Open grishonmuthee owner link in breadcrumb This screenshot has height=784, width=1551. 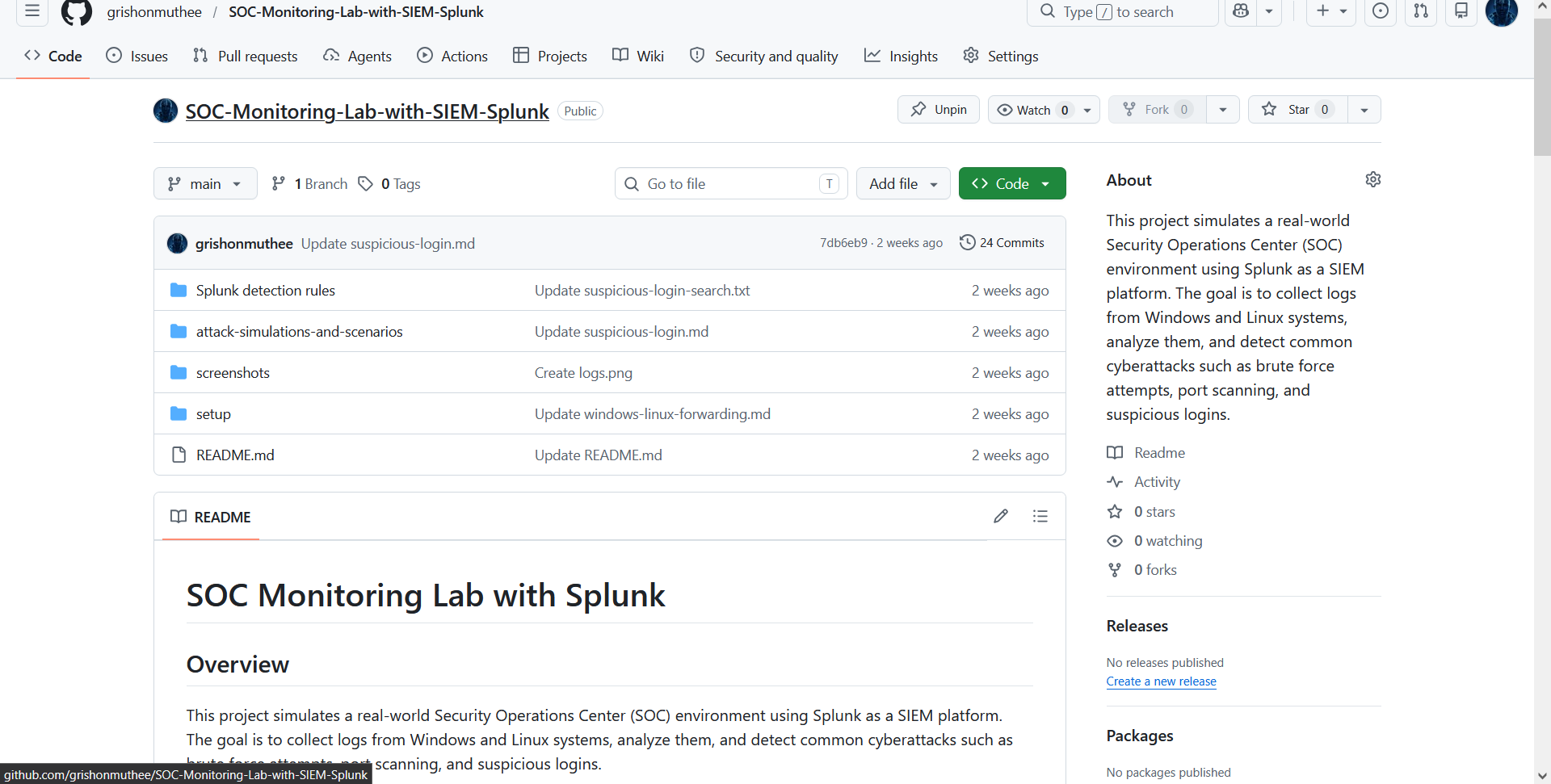pyautogui.click(x=154, y=12)
